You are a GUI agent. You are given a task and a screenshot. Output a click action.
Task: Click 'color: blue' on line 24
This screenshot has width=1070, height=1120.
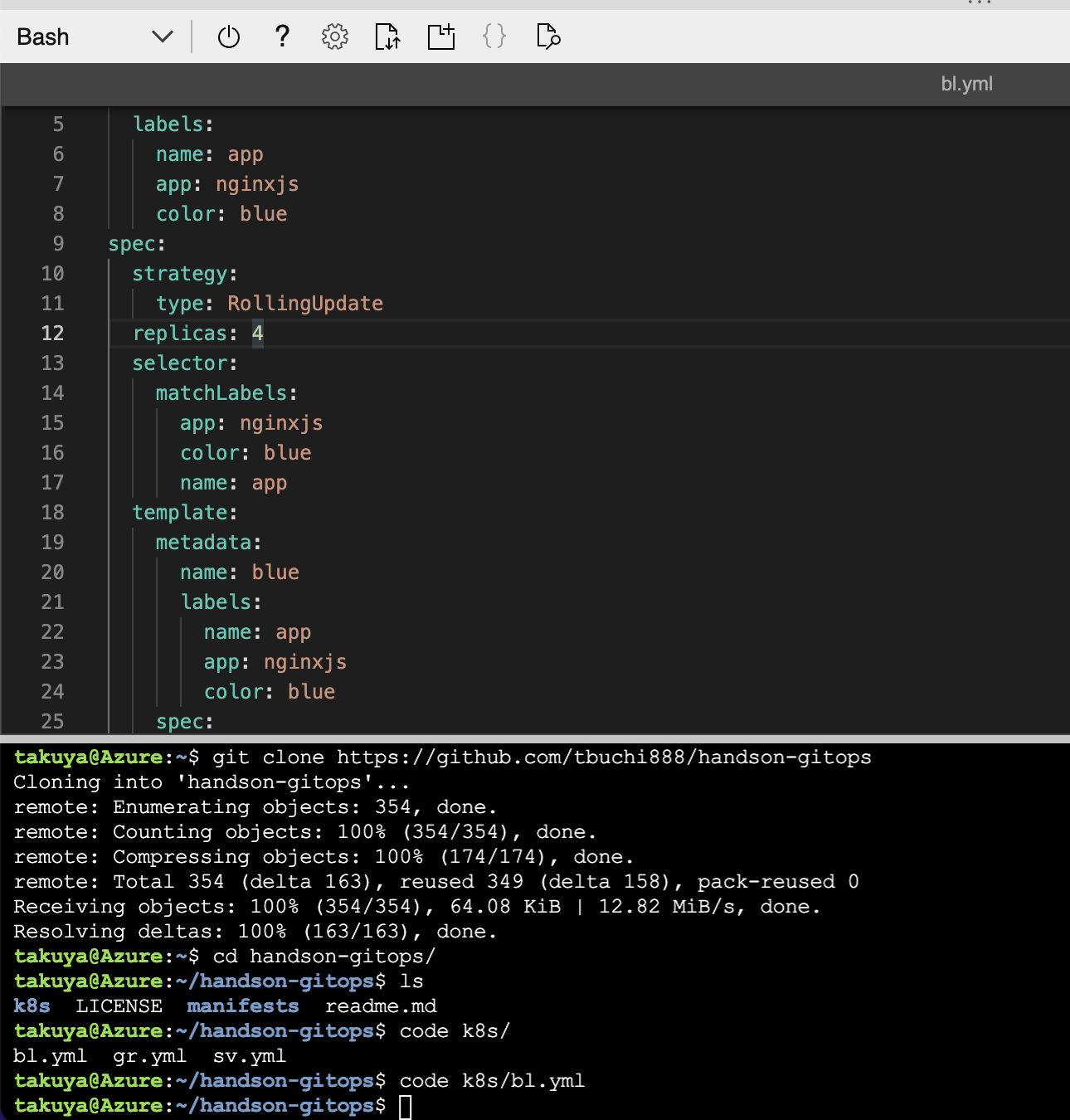(x=270, y=692)
